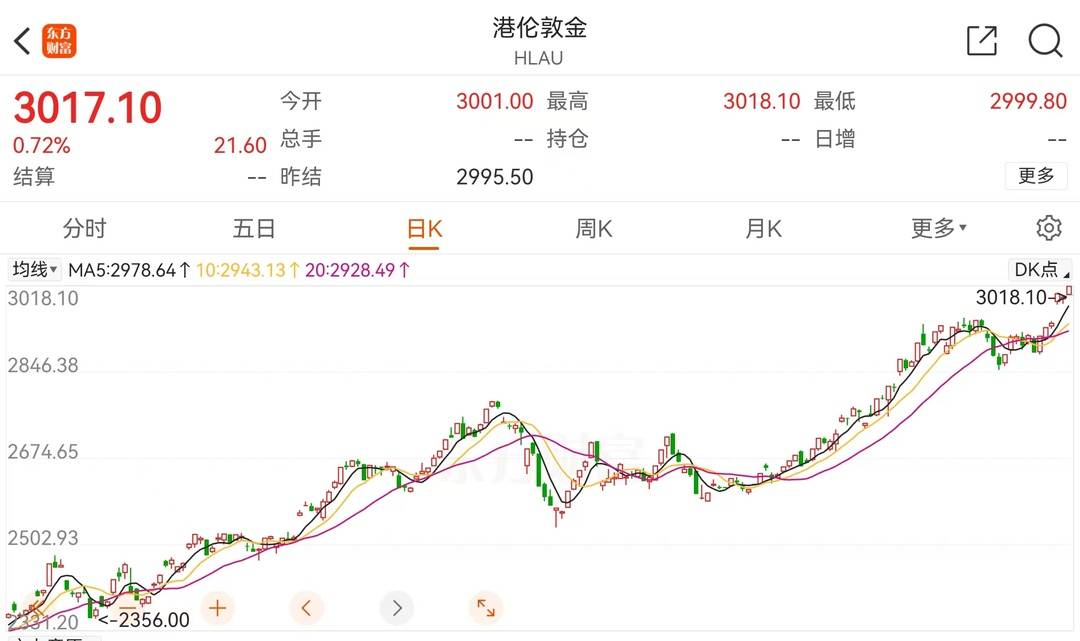This screenshot has height=641, width=1080.
Task: Shift chart earlier with left chevron button
Action: [307, 607]
